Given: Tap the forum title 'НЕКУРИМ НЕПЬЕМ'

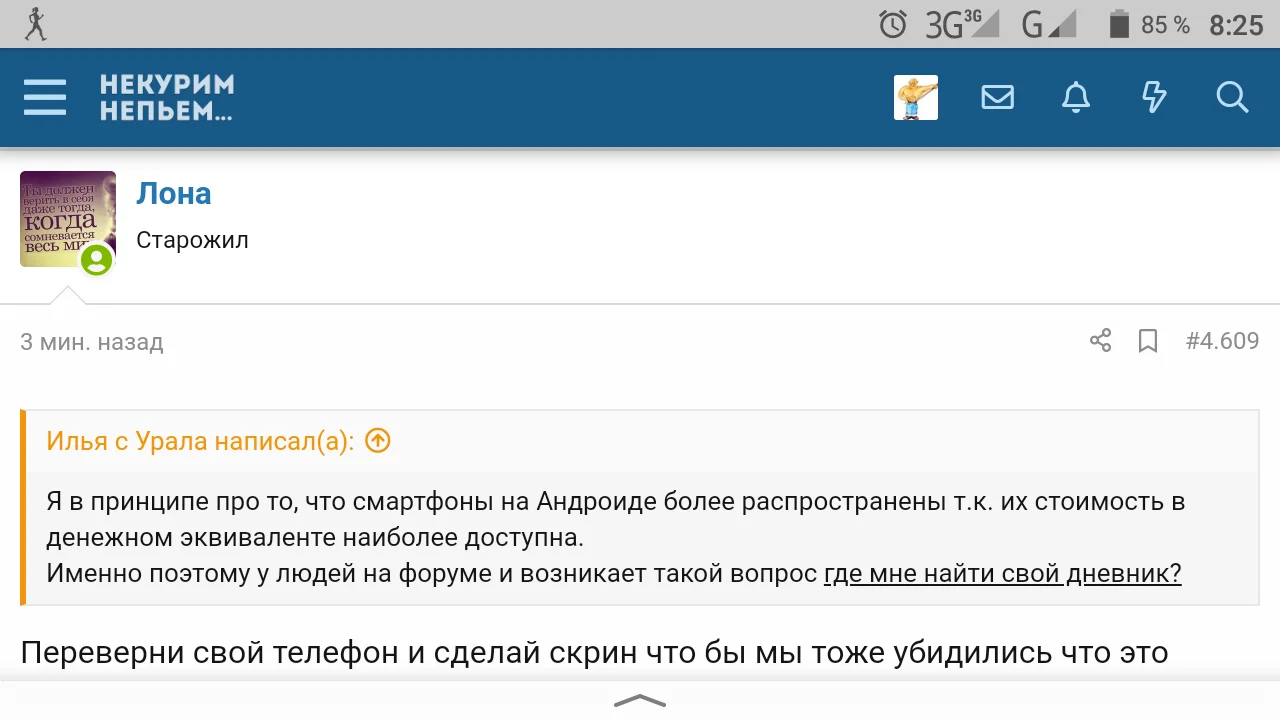Looking at the screenshot, I should [166, 97].
